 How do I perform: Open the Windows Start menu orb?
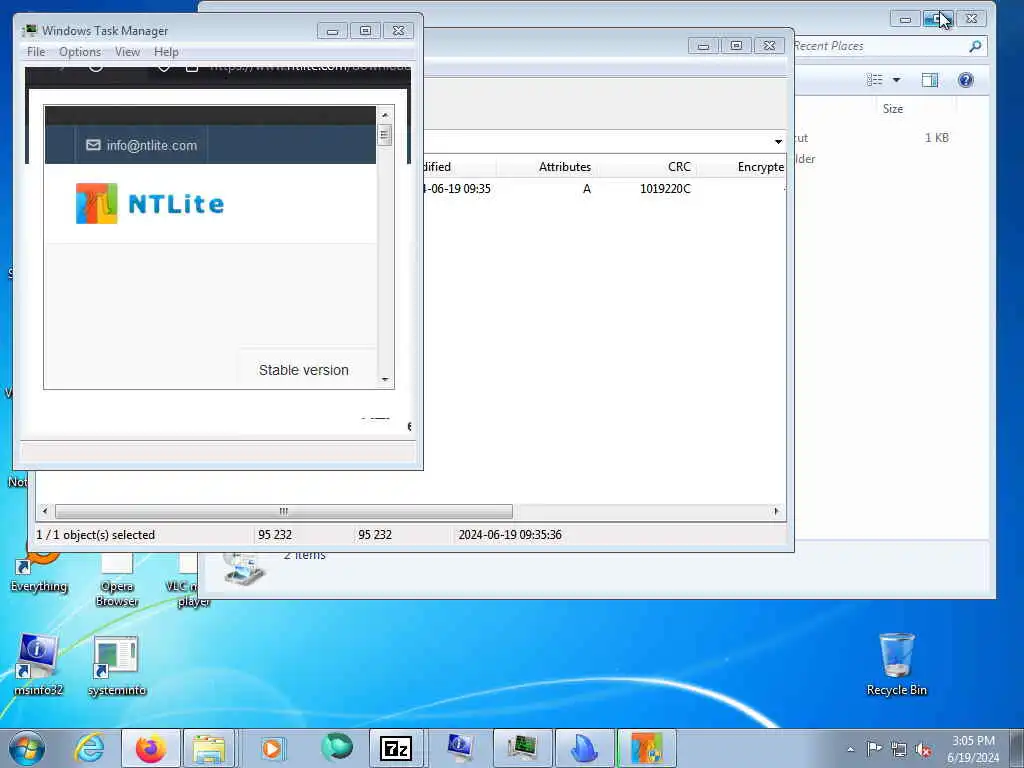pyautogui.click(x=27, y=748)
